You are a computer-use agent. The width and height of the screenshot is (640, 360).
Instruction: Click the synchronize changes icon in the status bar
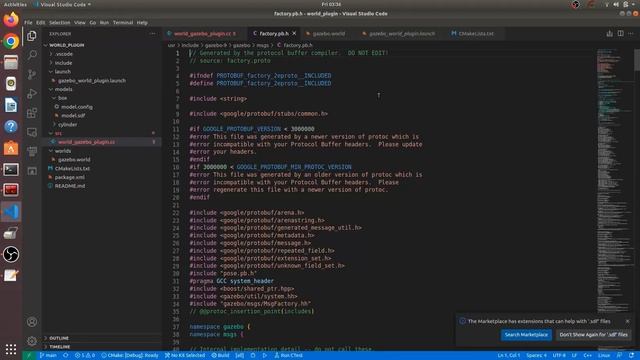(x=66, y=356)
